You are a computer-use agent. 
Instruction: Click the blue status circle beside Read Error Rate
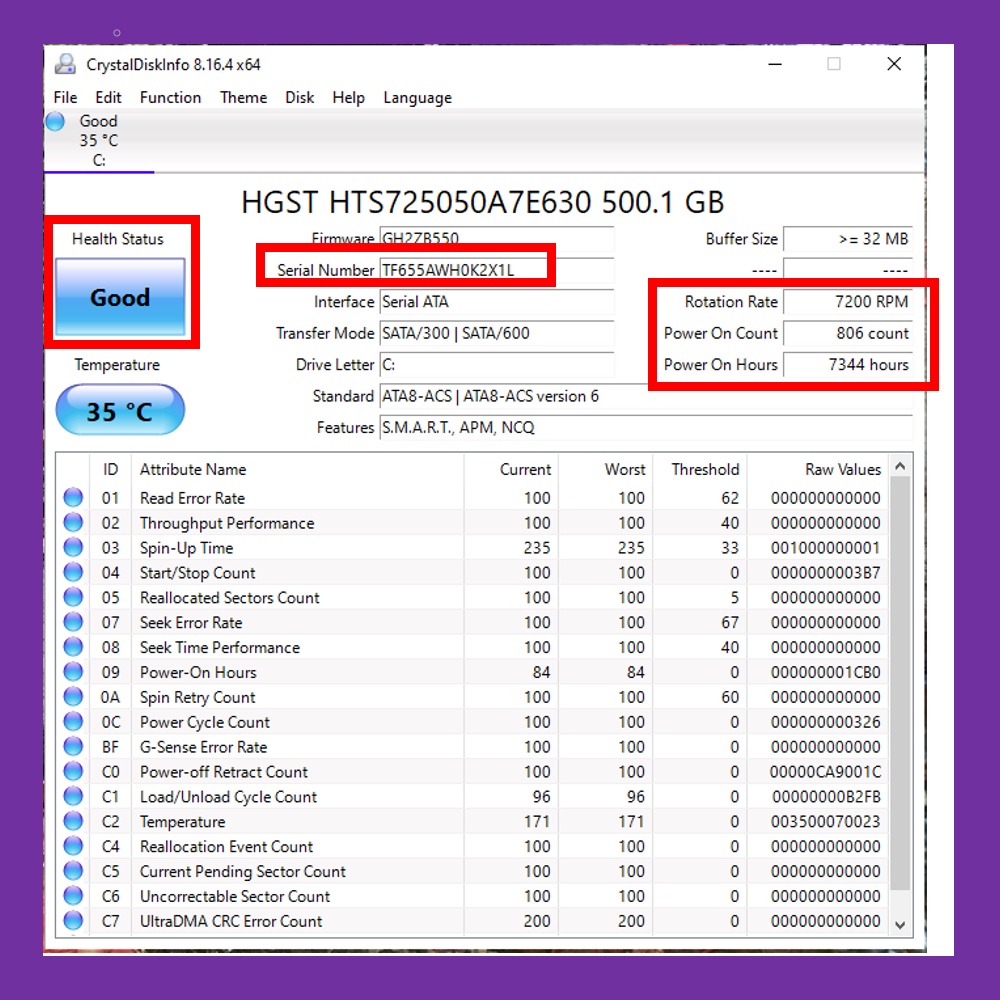coord(72,497)
